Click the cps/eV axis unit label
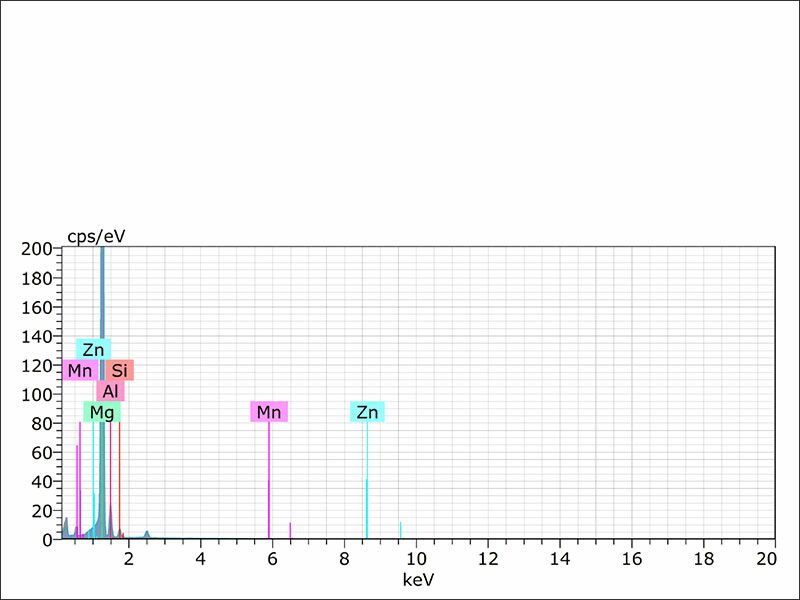800x600 pixels. coord(96,237)
